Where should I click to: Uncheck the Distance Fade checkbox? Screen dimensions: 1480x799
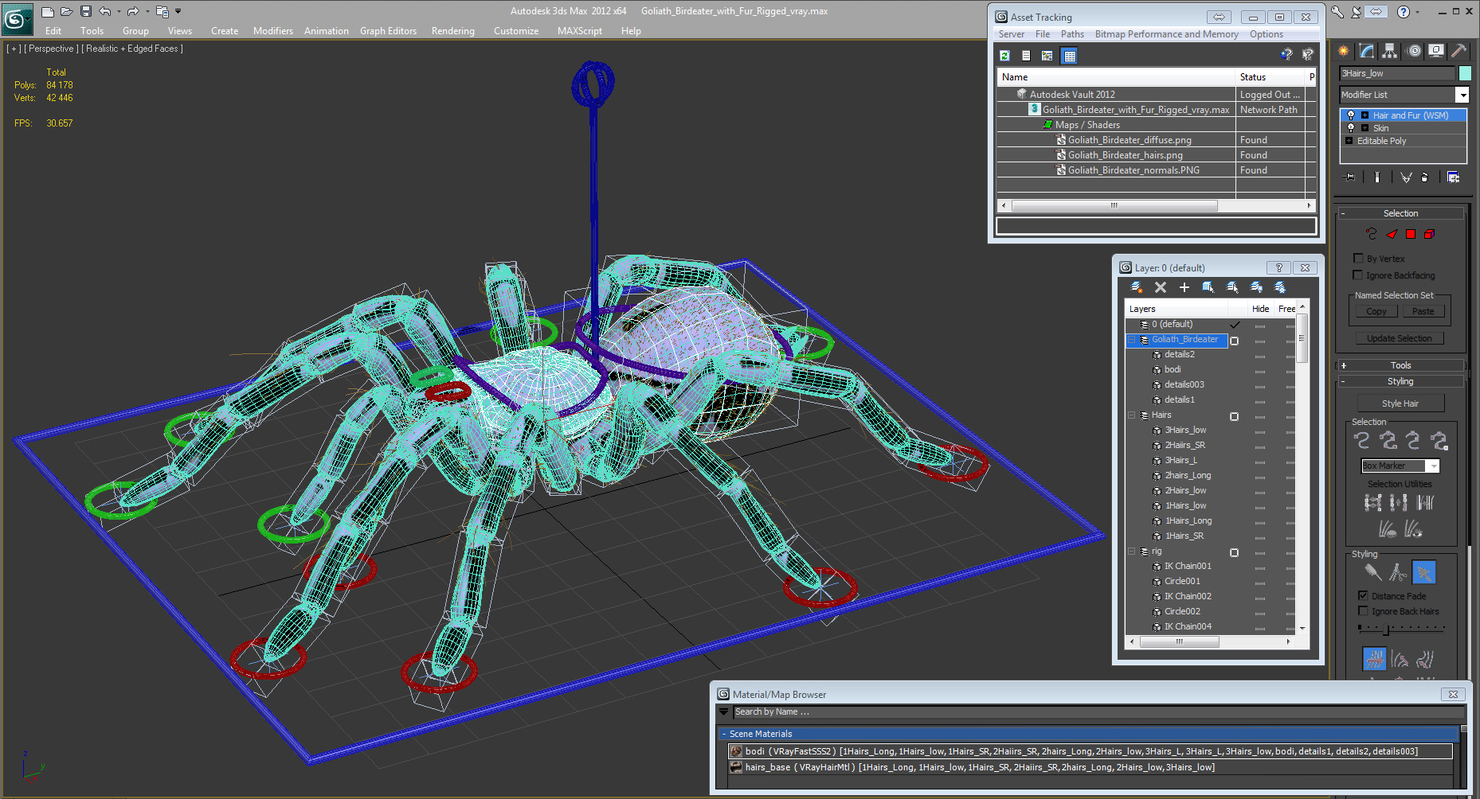[x=1363, y=596]
